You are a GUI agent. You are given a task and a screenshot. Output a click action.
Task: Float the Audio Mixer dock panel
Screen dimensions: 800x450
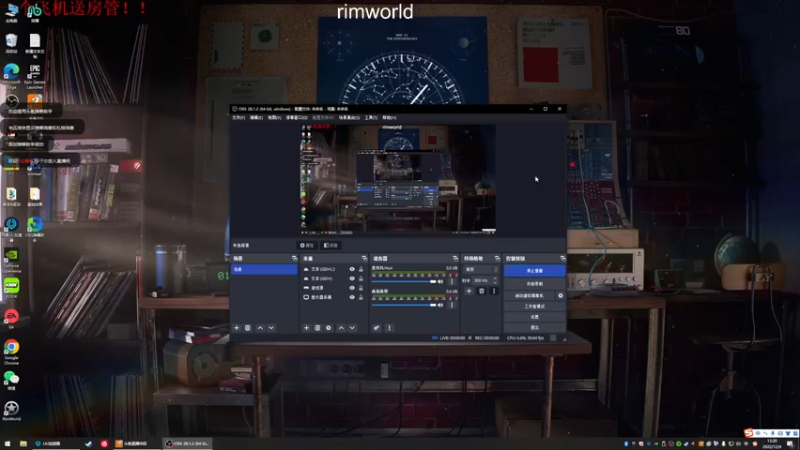(455, 258)
